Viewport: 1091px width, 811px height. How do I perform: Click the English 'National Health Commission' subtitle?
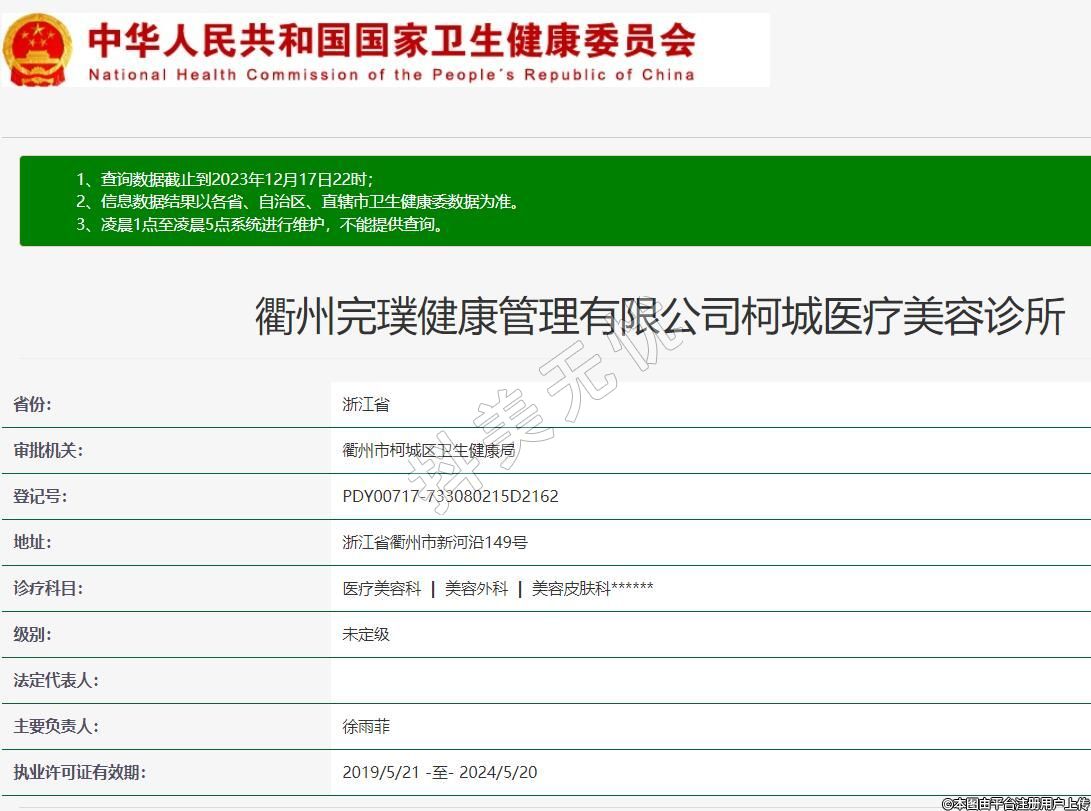(391, 75)
